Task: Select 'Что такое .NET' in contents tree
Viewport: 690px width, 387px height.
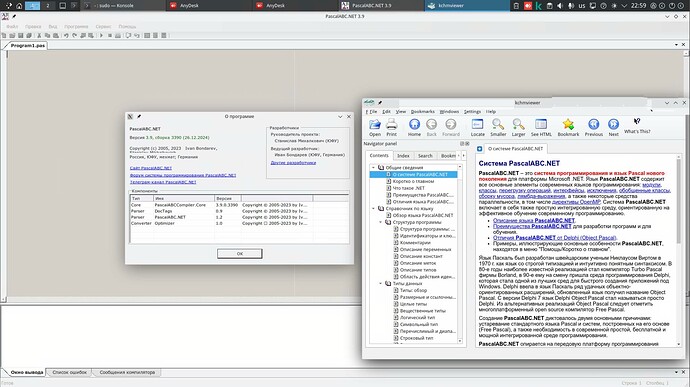Action: (409, 188)
